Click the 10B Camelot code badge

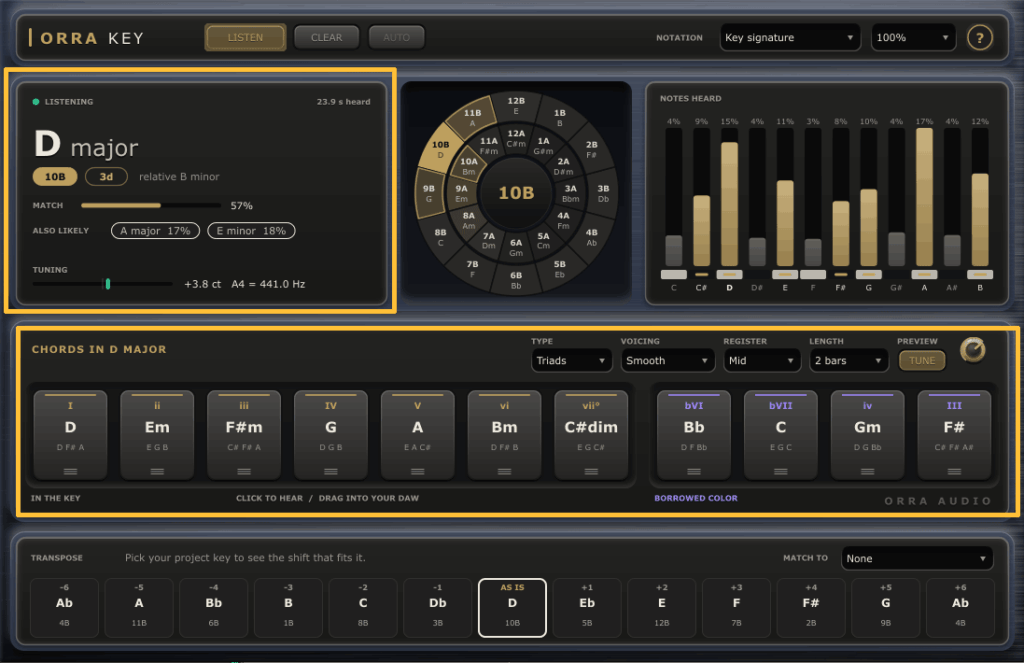55,176
